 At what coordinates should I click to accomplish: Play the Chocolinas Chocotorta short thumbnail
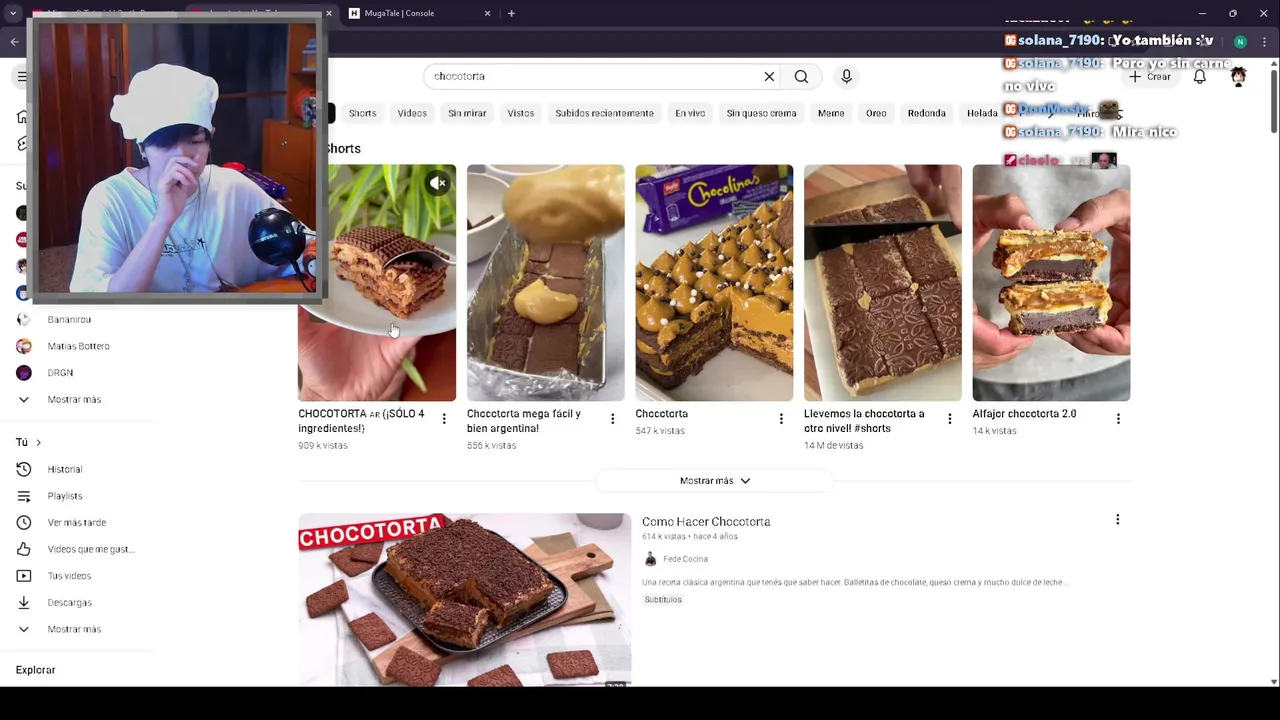coord(714,283)
